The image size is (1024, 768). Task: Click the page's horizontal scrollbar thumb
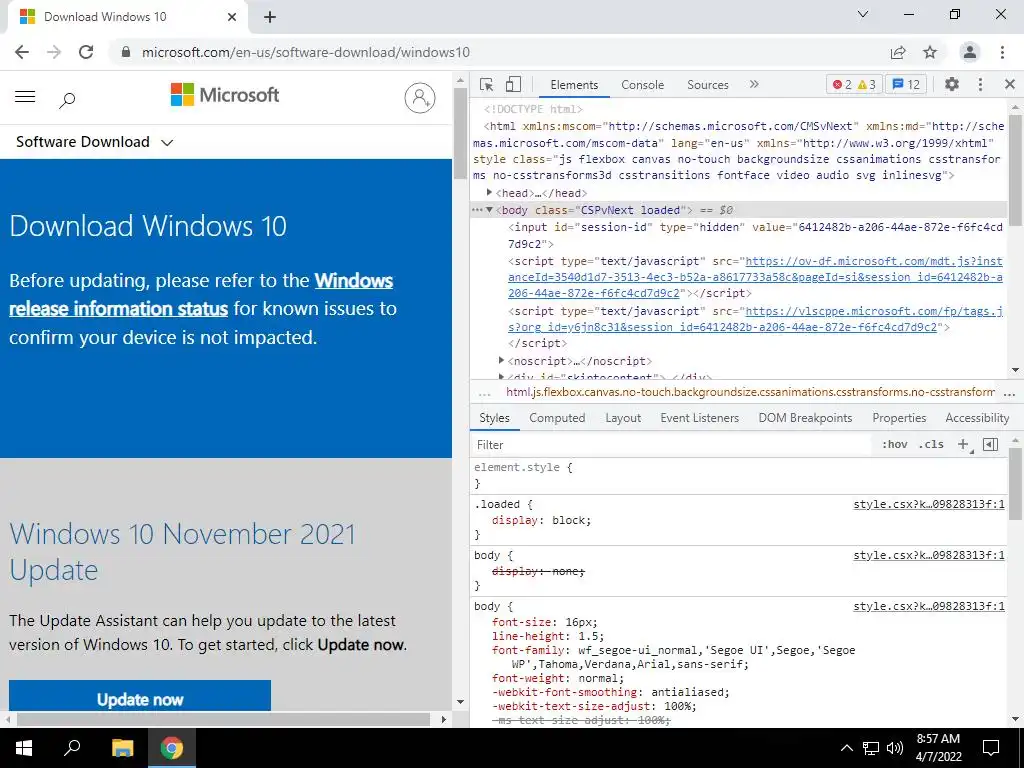pos(223,720)
